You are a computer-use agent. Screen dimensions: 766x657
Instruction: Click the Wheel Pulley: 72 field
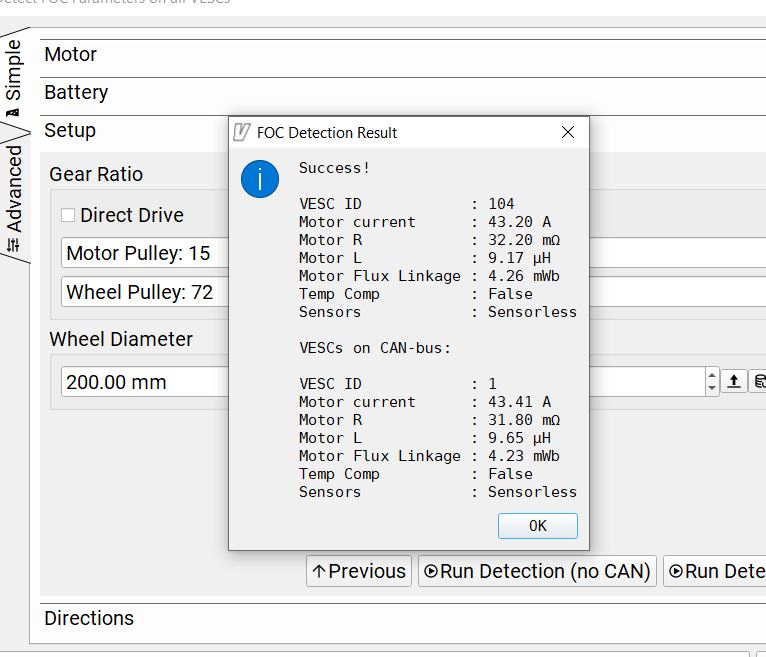click(145, 292)
